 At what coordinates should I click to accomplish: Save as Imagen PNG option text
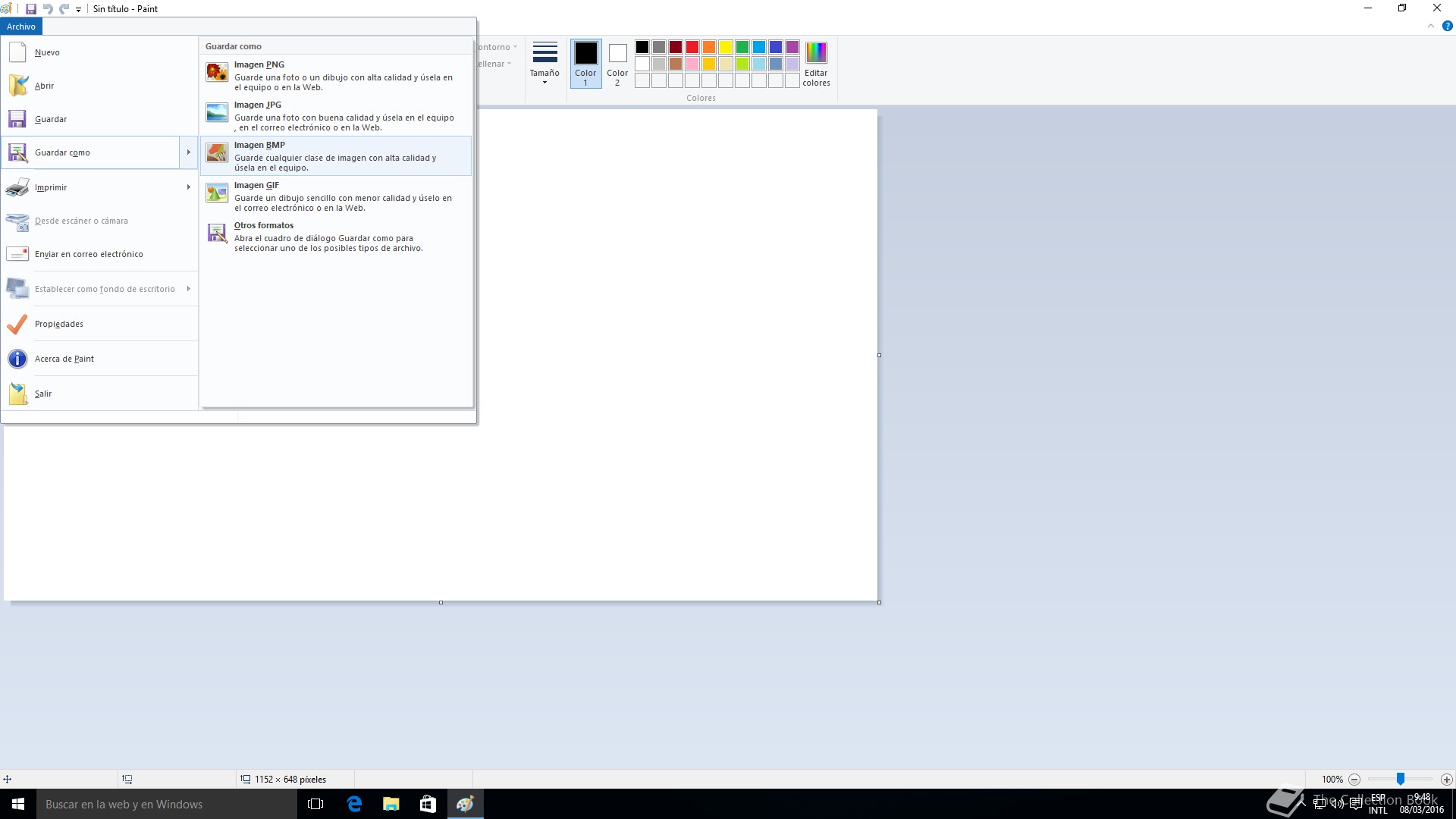(x=259, y=64)
